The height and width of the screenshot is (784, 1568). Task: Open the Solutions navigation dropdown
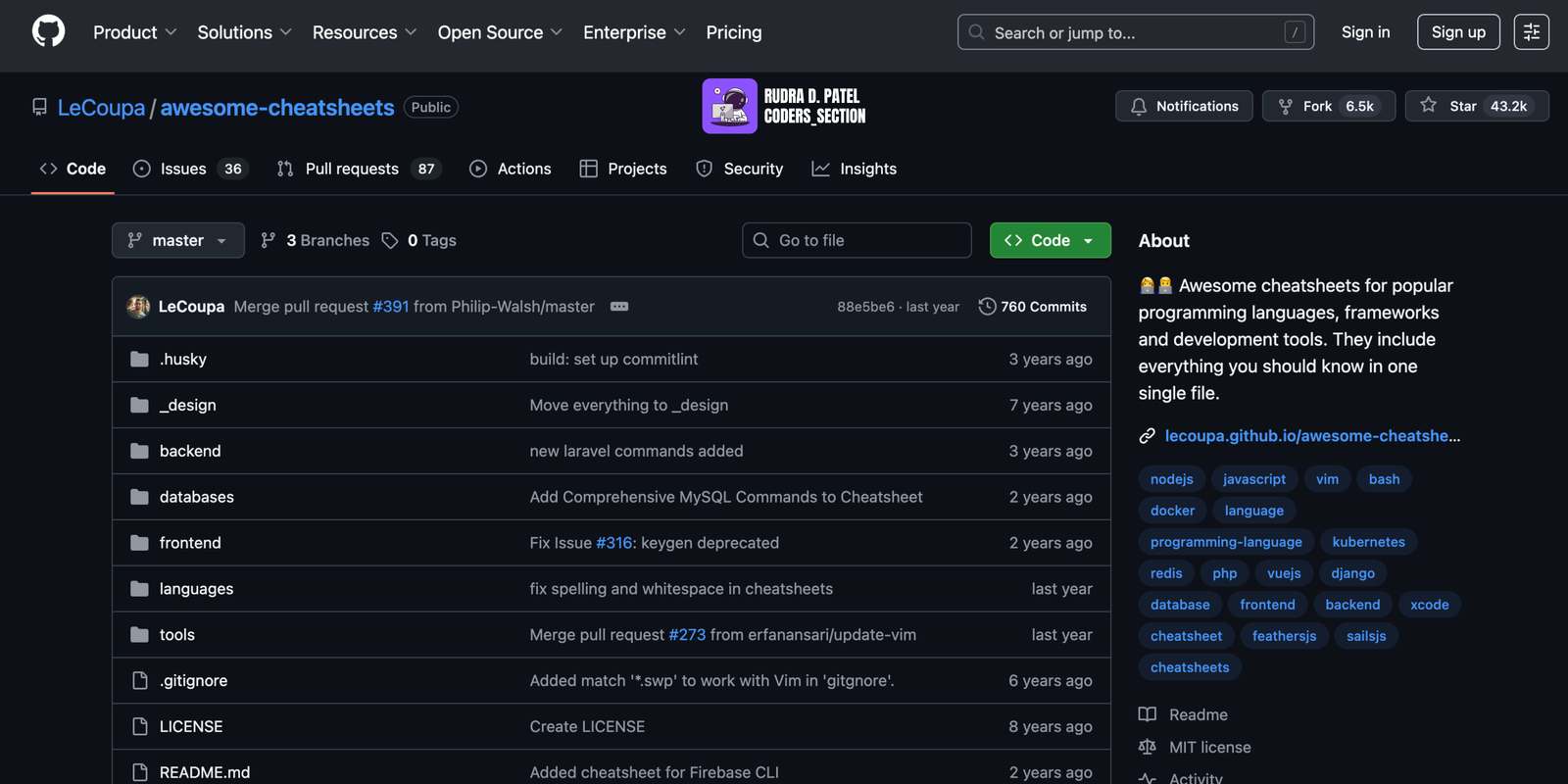pyautogui.click(x=244, y=32)
